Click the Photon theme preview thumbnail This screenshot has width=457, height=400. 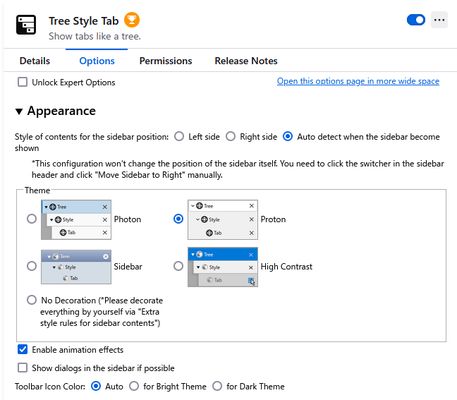pyautogui.click(x=76, y=220)
